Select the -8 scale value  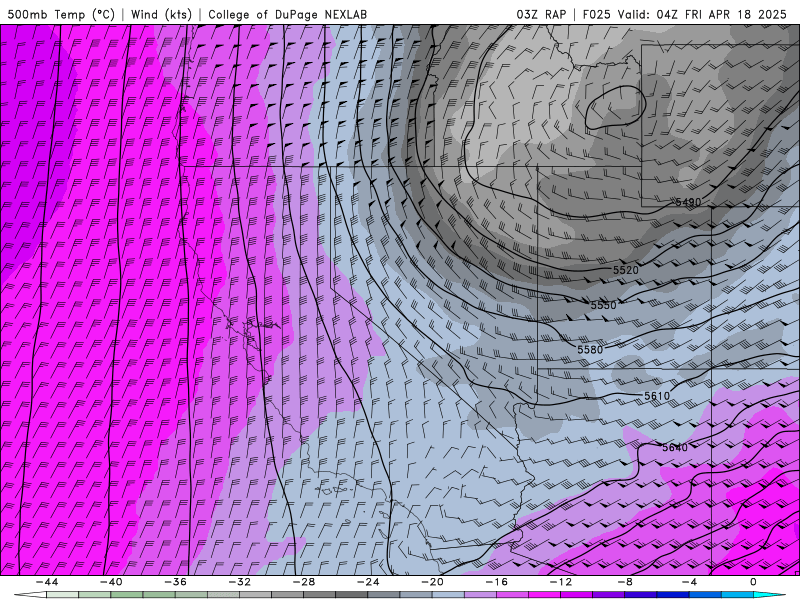(x=625, y=582)
